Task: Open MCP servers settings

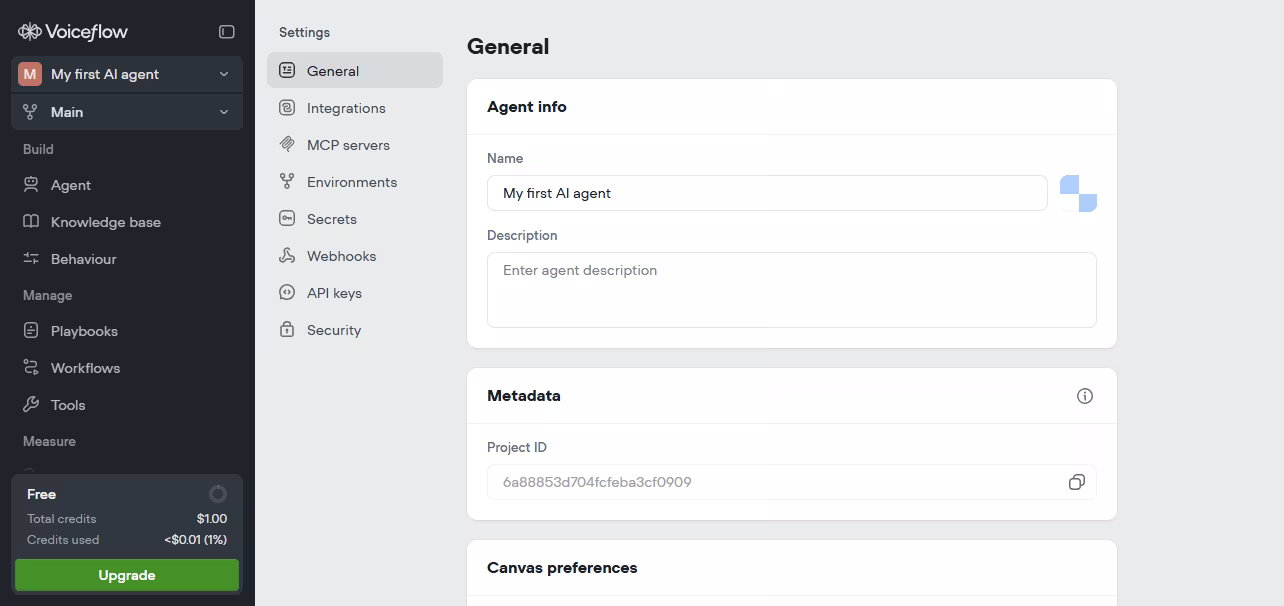Action: point(355,145)
